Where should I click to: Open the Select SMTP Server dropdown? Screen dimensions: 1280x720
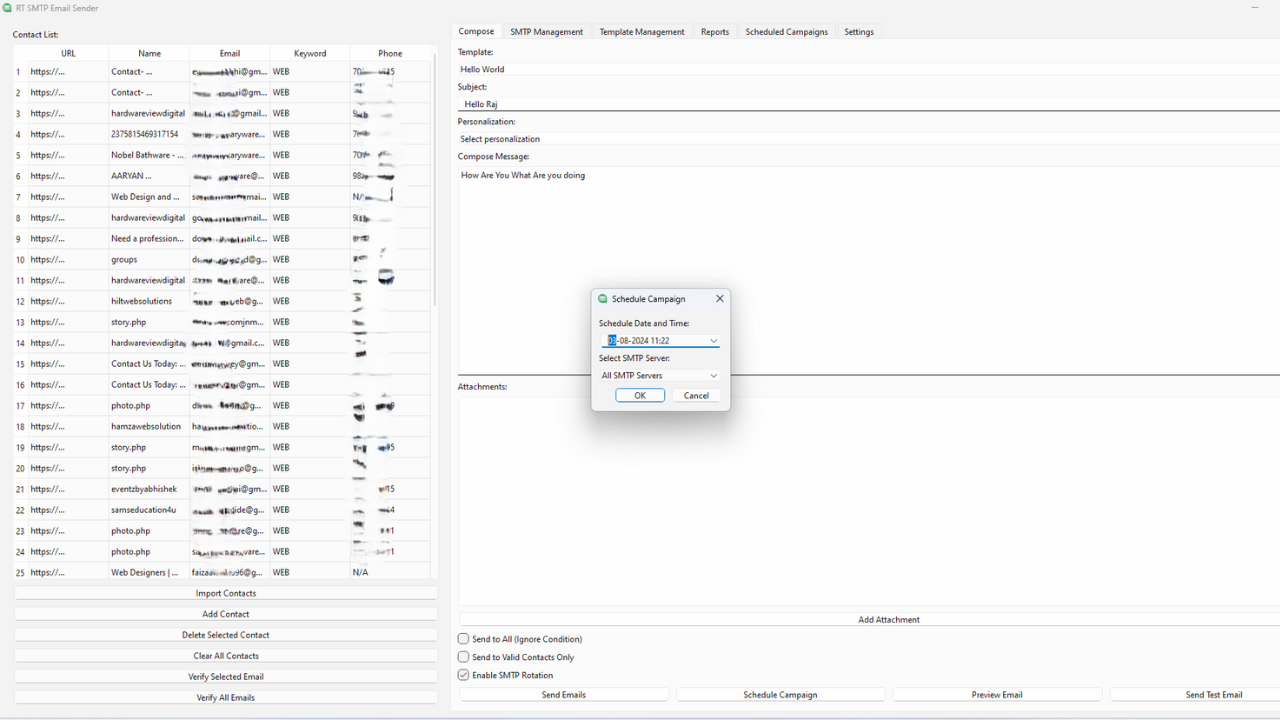(713, 375)
